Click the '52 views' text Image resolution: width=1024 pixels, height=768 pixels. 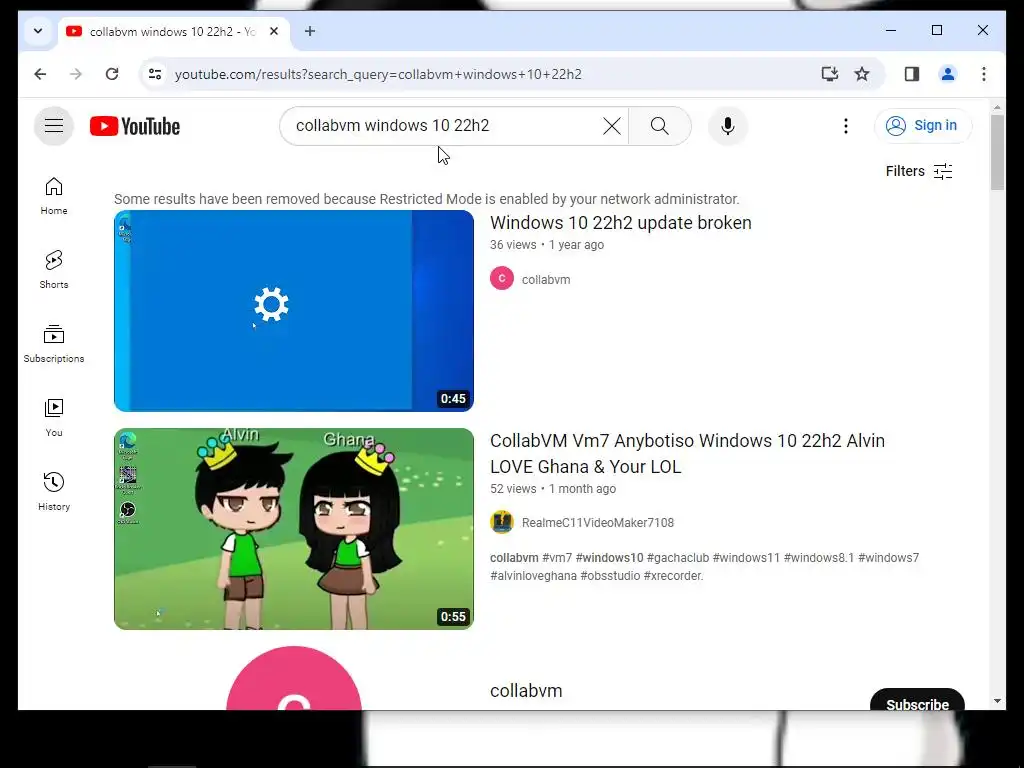[x=513, y=488]
